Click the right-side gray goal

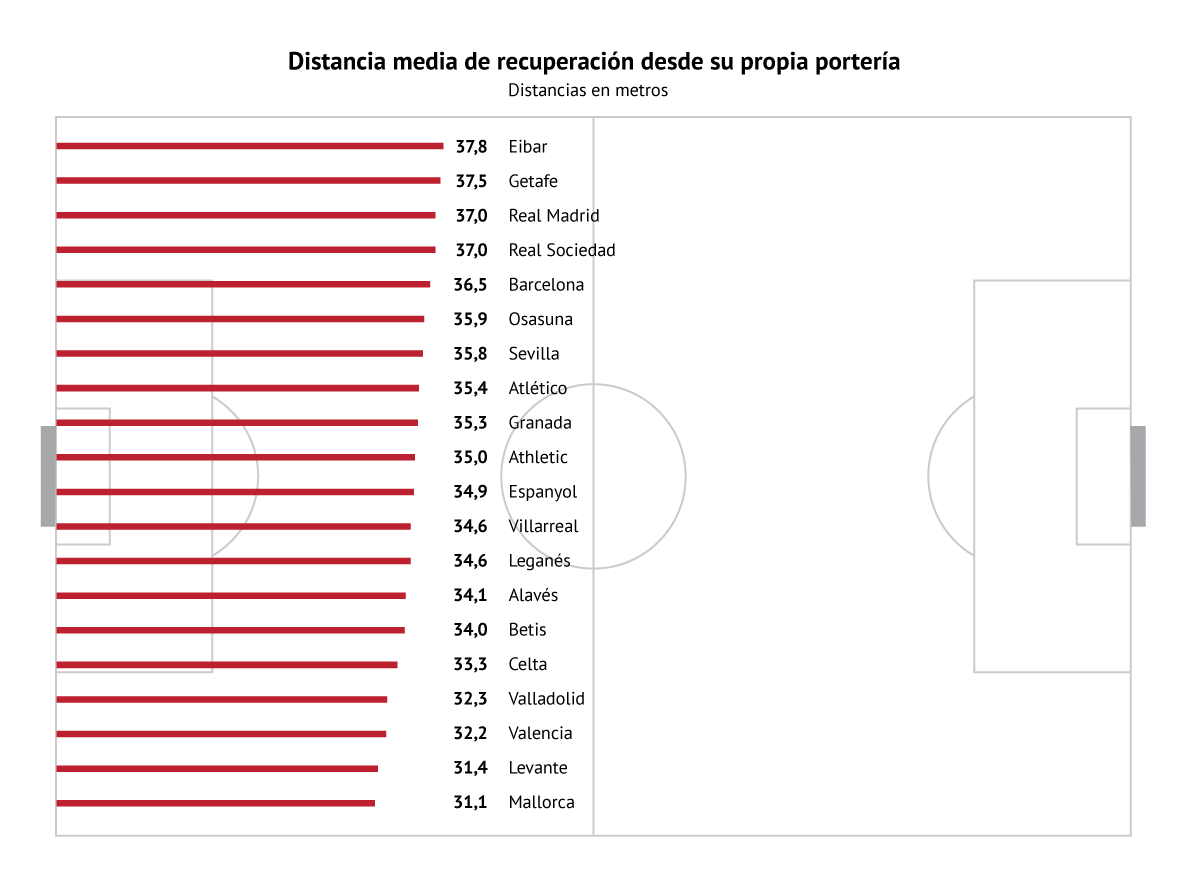(x=1138, y=476)
